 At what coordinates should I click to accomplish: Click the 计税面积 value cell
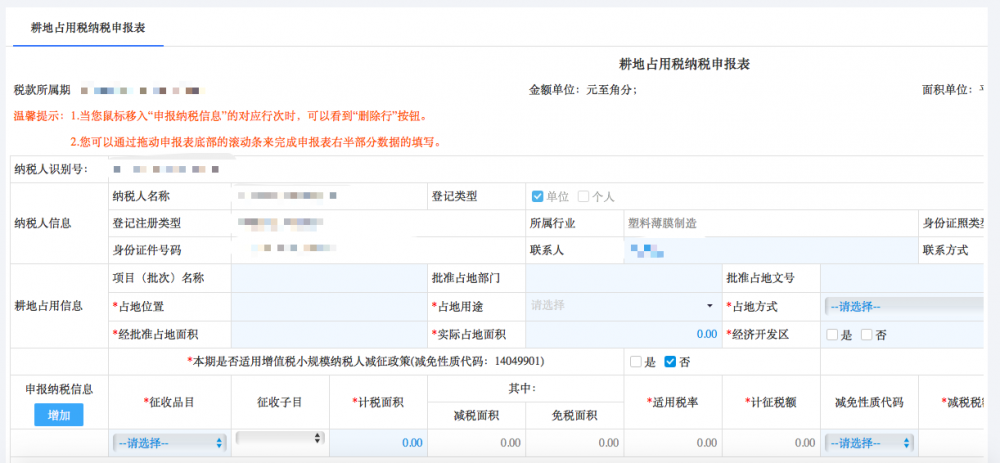(x=378, y=443)
